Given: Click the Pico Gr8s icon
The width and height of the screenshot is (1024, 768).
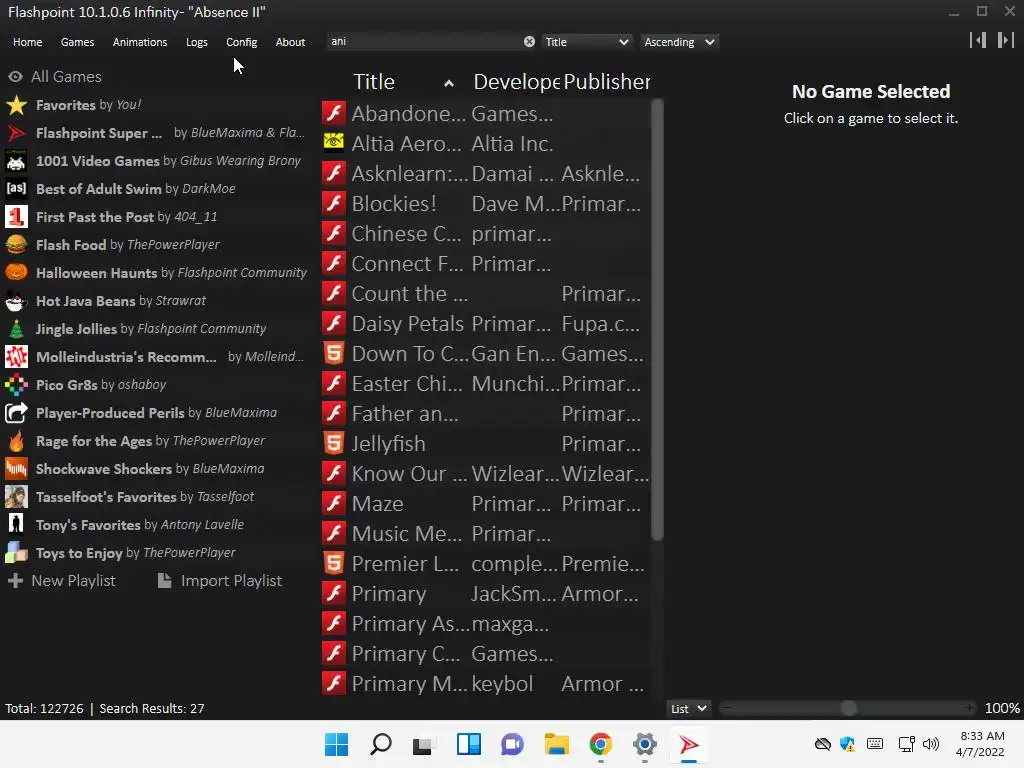Looking at the screenshot, I should point(16,385).
